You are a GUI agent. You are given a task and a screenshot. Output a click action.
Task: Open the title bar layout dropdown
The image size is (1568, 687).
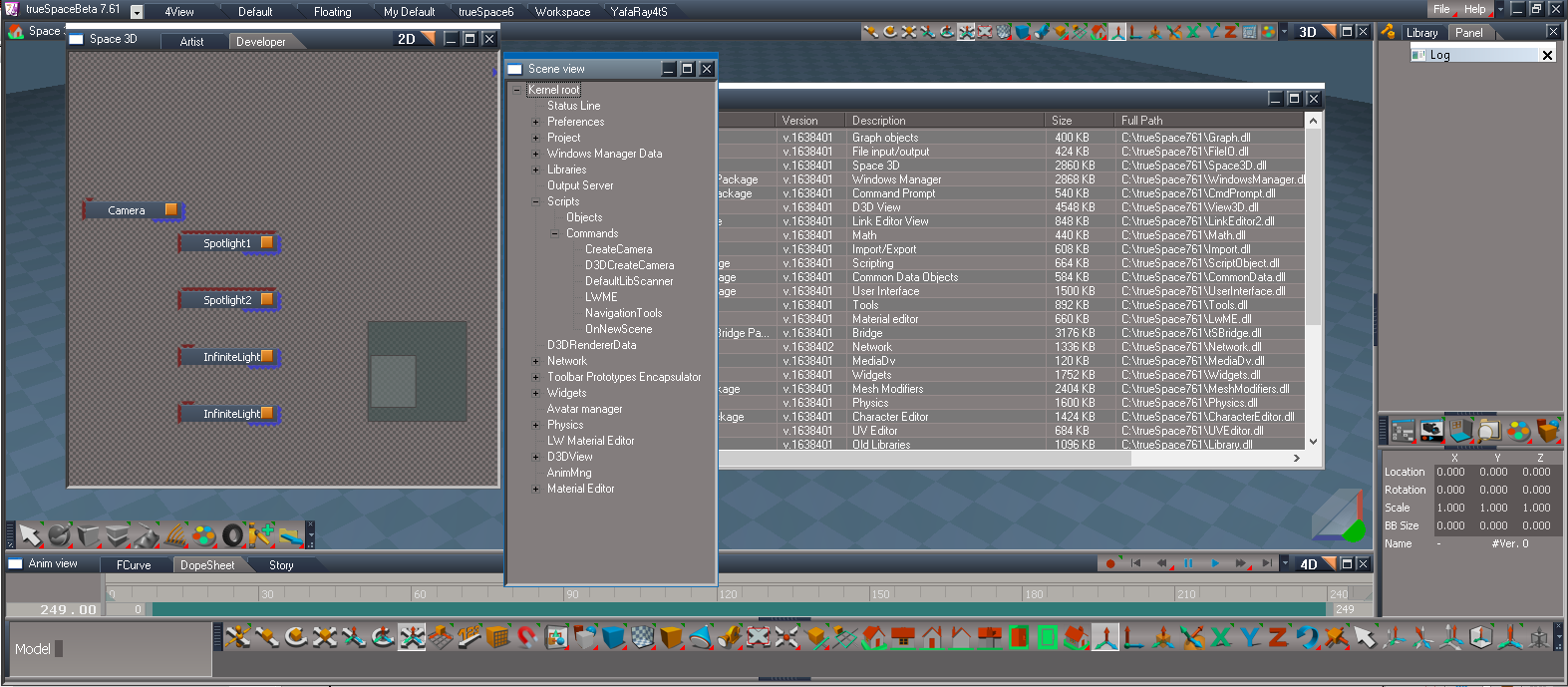(137, 12)
